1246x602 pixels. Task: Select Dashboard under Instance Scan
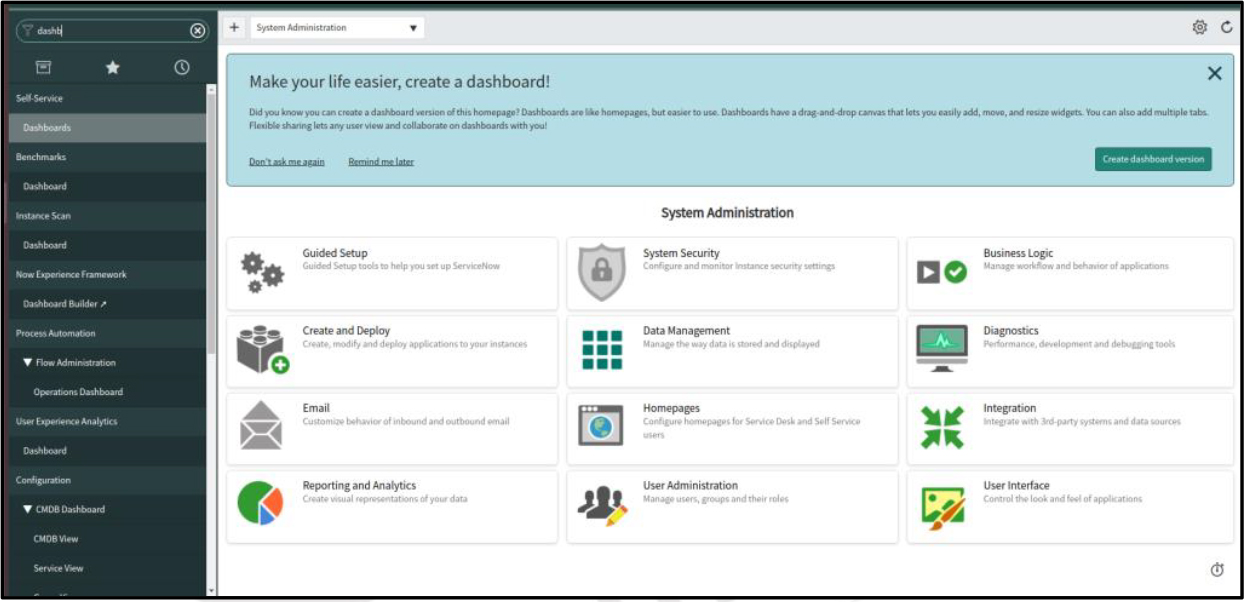tap(108, 245)
